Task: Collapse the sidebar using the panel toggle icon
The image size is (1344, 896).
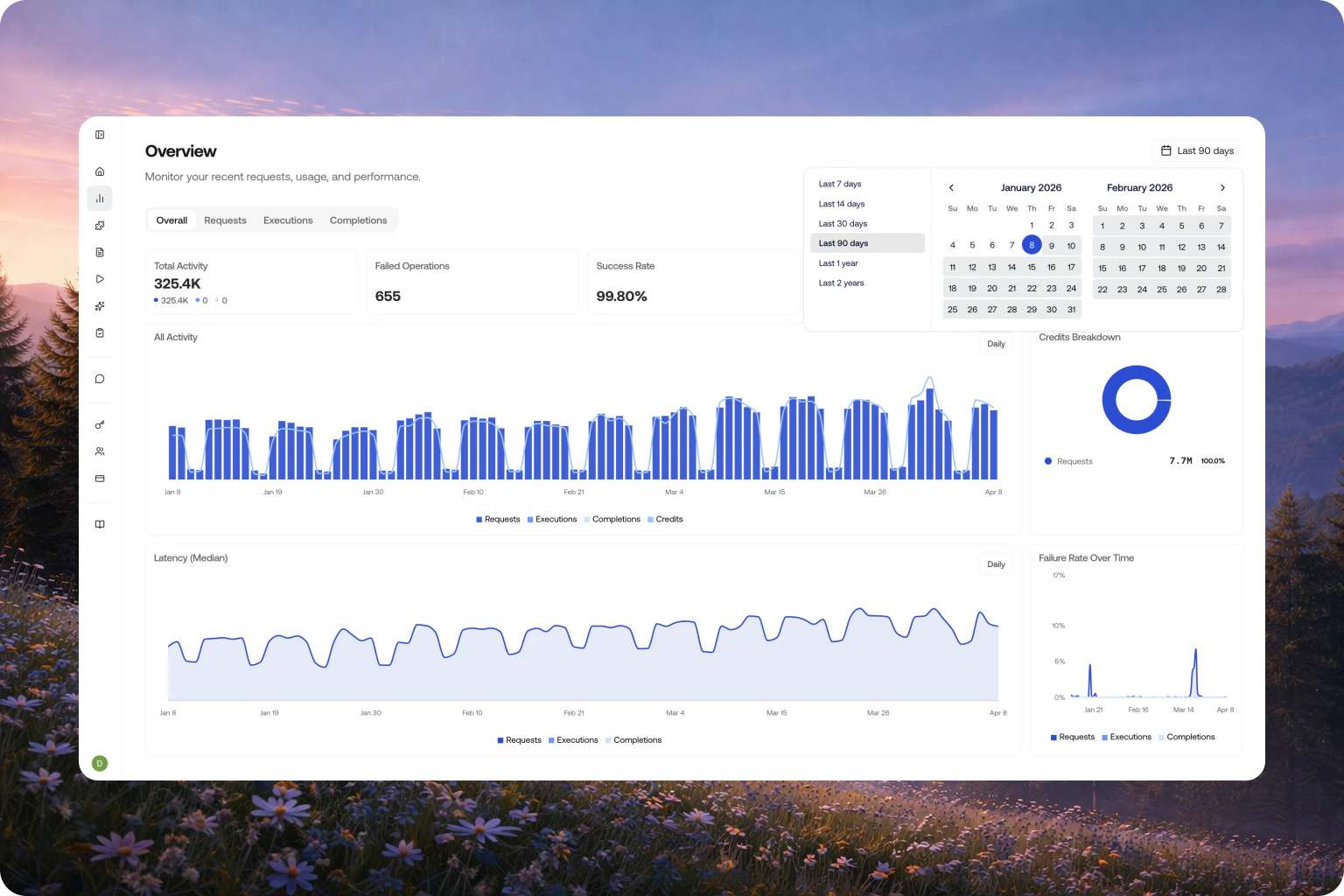Action: [x=100, y=134]
